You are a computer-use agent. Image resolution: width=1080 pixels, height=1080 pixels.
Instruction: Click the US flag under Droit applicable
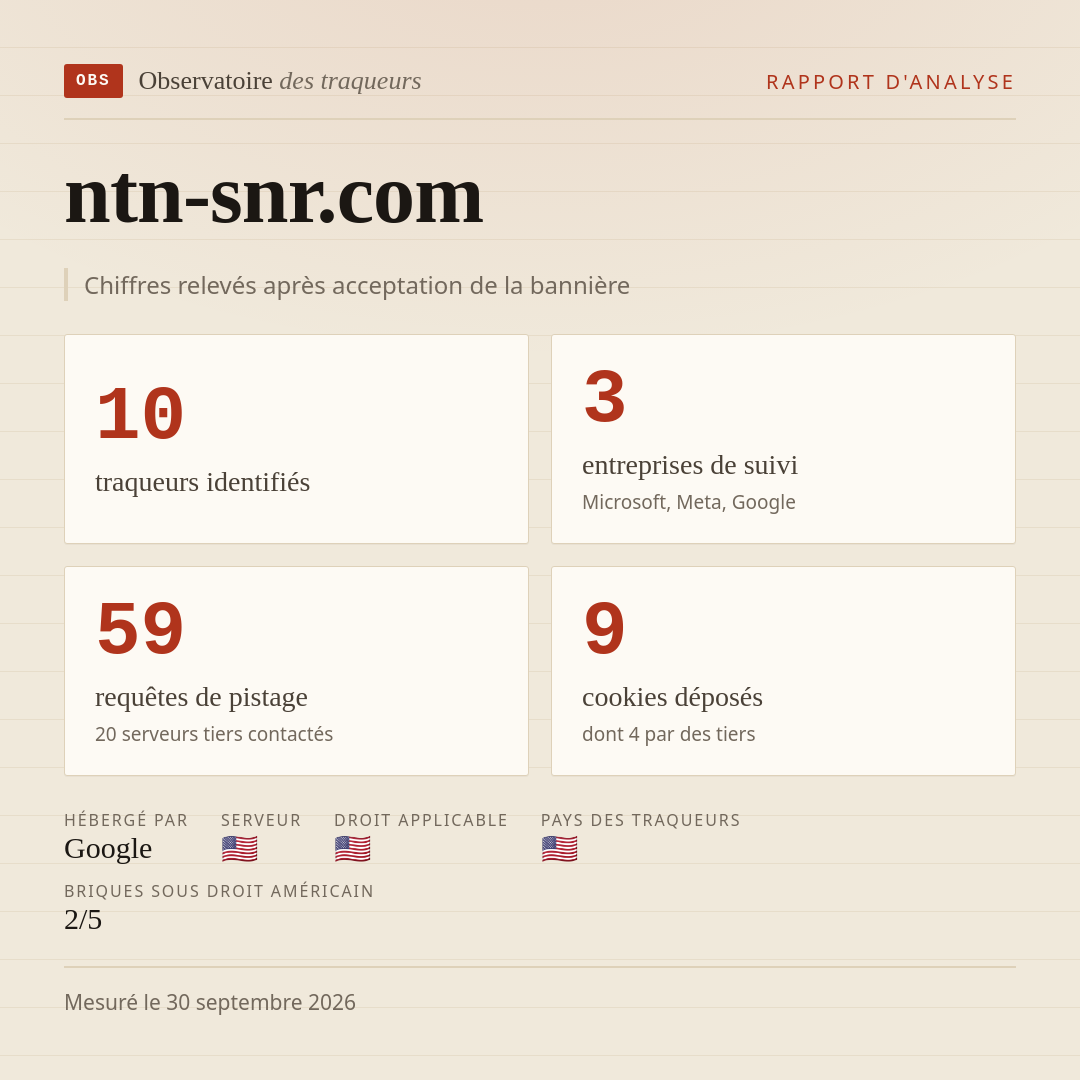coord(353,849)
